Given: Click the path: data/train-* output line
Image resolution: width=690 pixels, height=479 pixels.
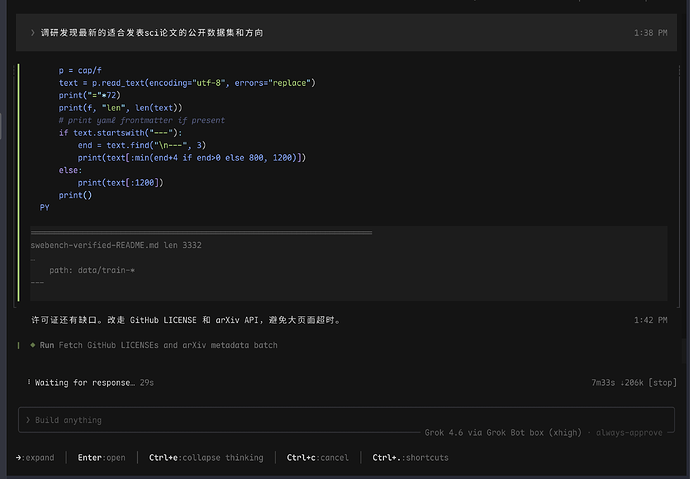Looking at the screenshot, I should click(x=92, y=270).
